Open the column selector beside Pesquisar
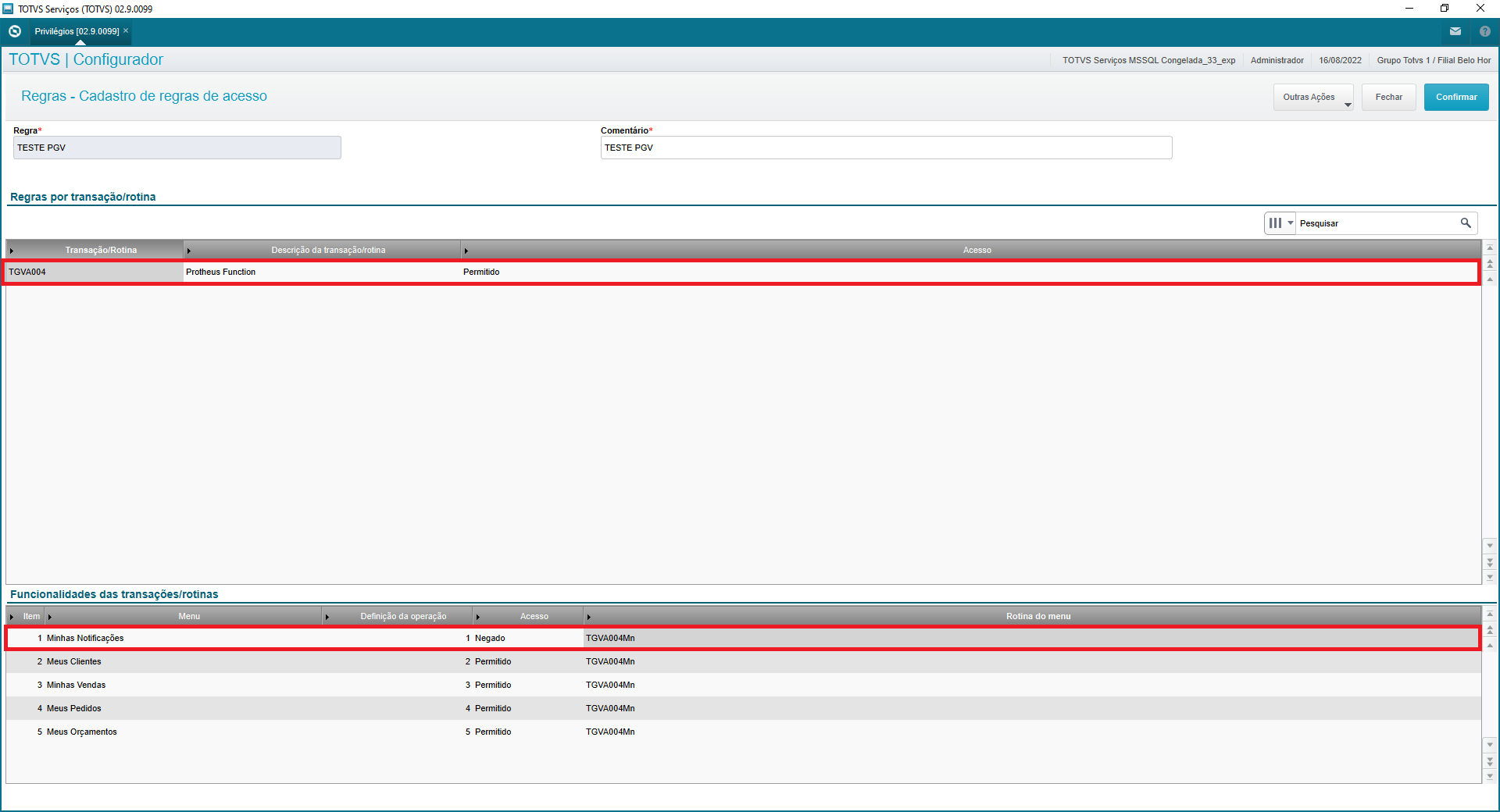The width and height of the screenshot is (1500, 812). (1280, 223)
